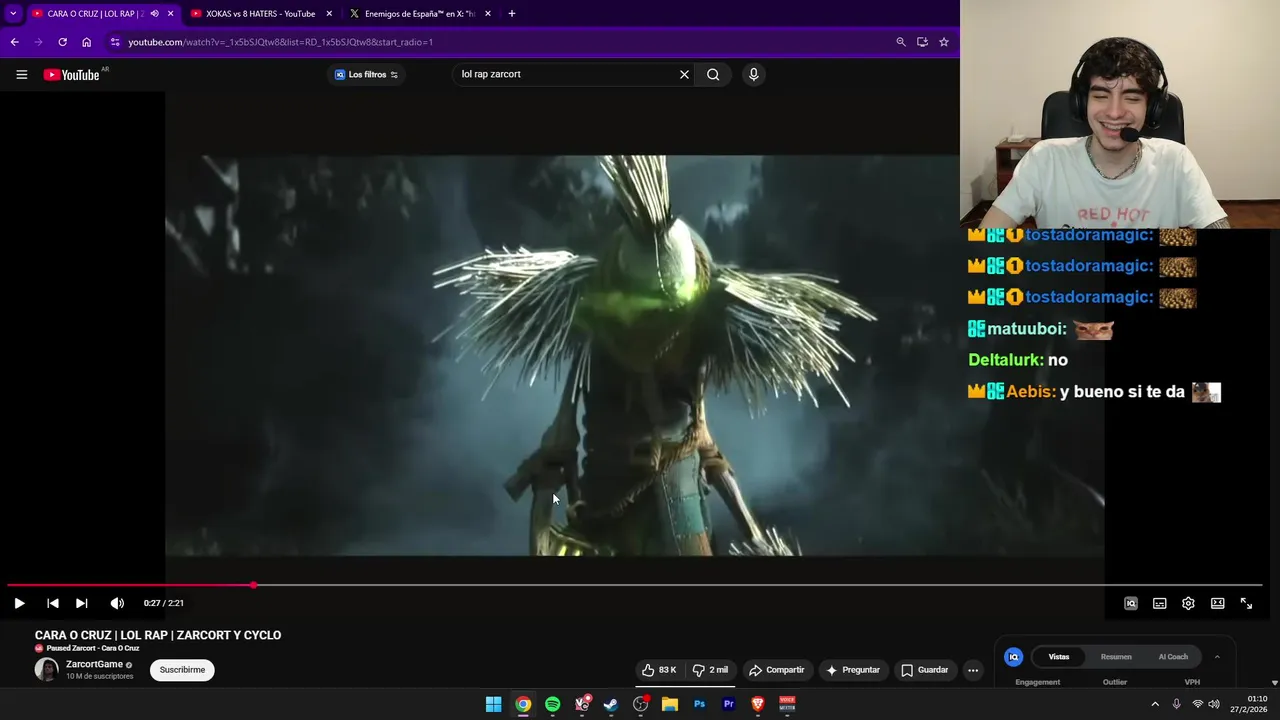Dislike the video with 2 mil count
Viewport: 1280px width, 720px height.
click(711, 670)
